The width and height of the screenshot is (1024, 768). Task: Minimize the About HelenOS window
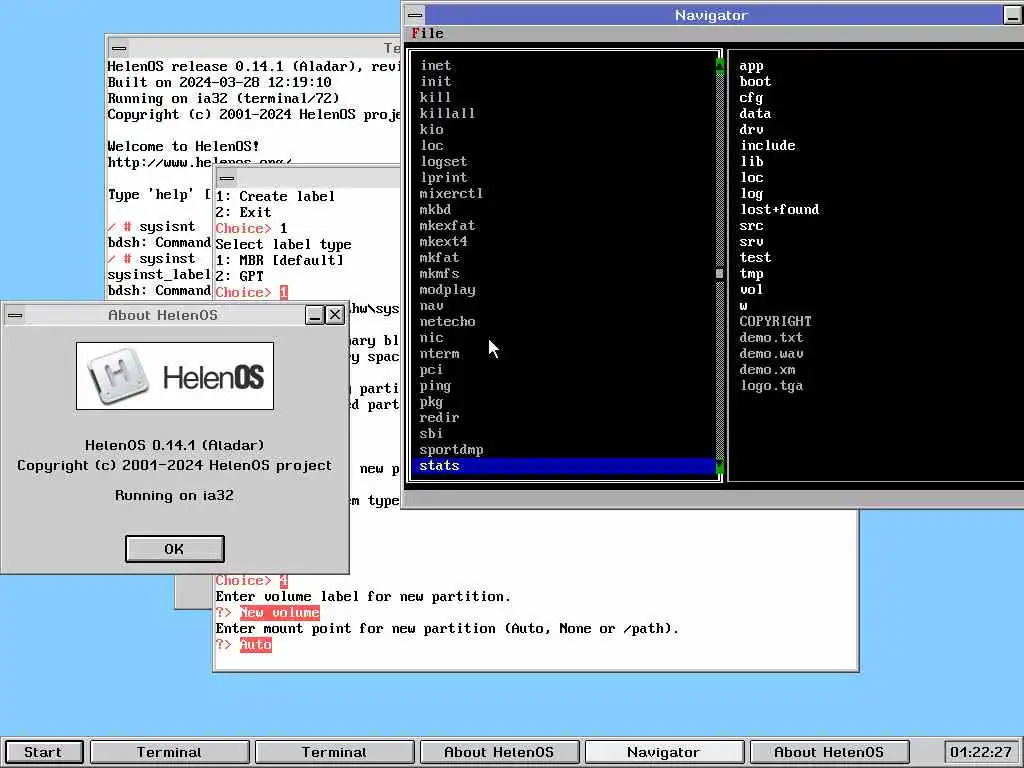pos(315,315)
